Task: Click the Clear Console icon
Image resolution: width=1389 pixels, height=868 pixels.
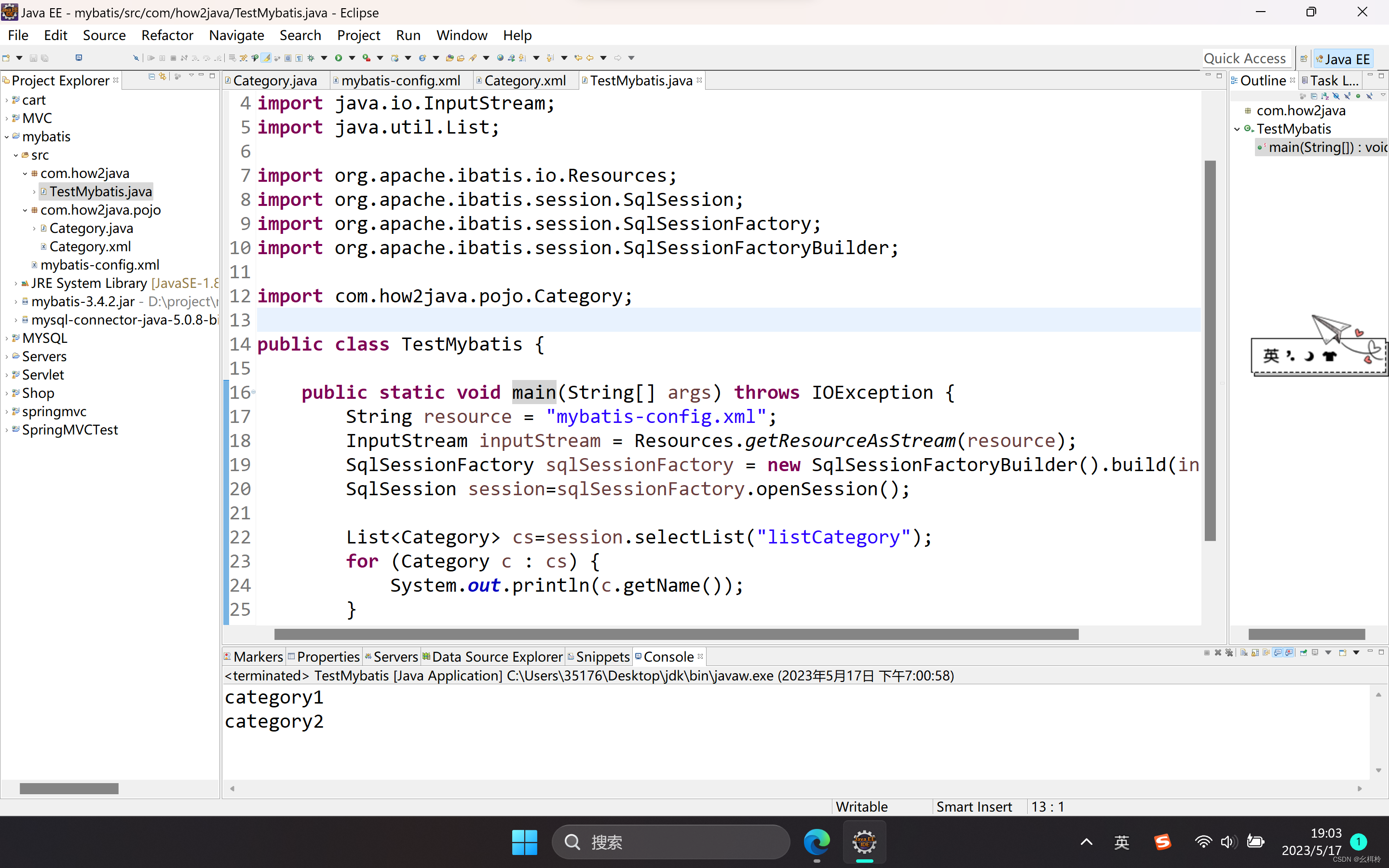Action: coord(1244,653)
